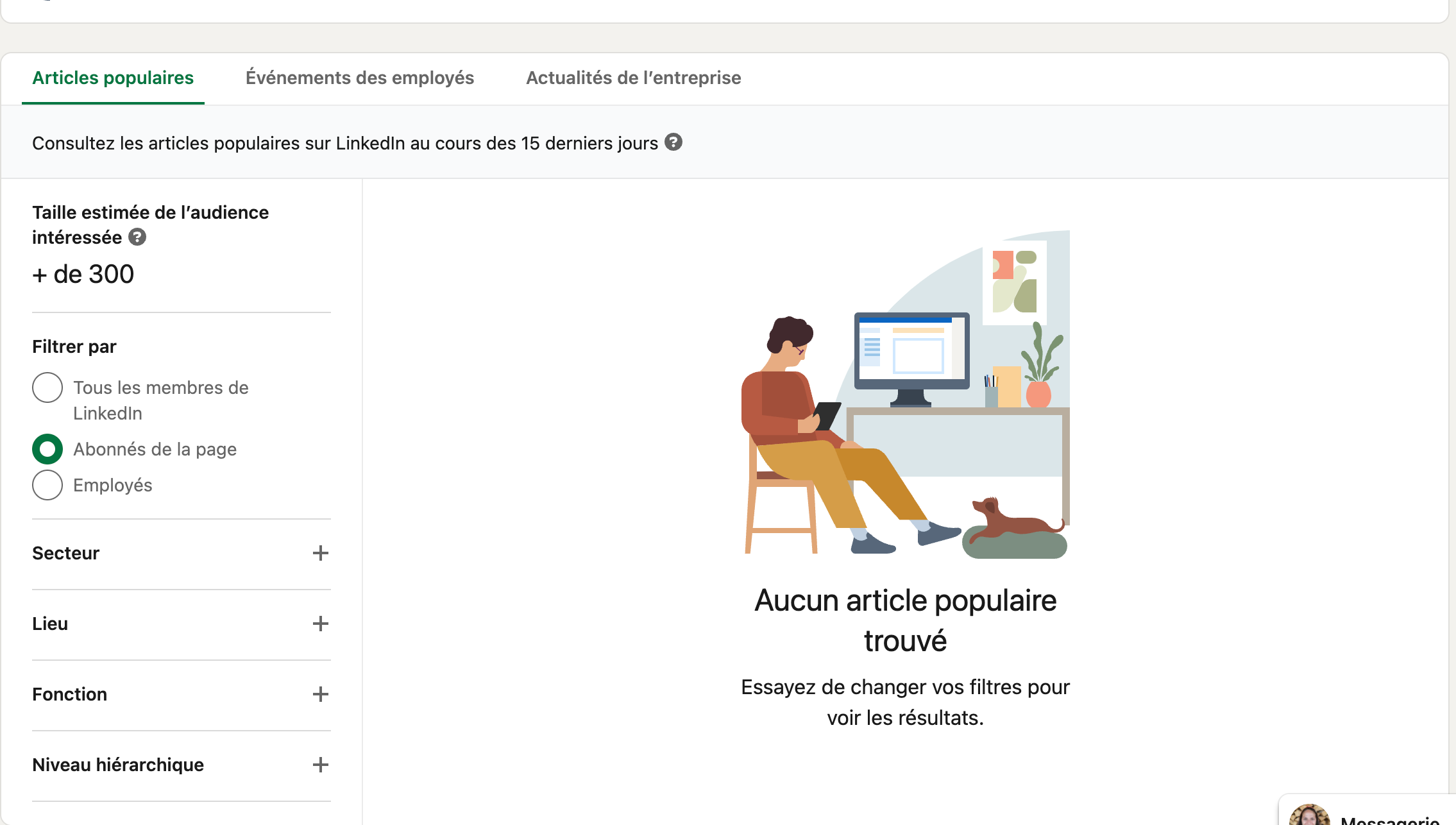Screen dimensions: 1456x825
Task: Click the empty-state desk illustration
Action: [905, 394]
